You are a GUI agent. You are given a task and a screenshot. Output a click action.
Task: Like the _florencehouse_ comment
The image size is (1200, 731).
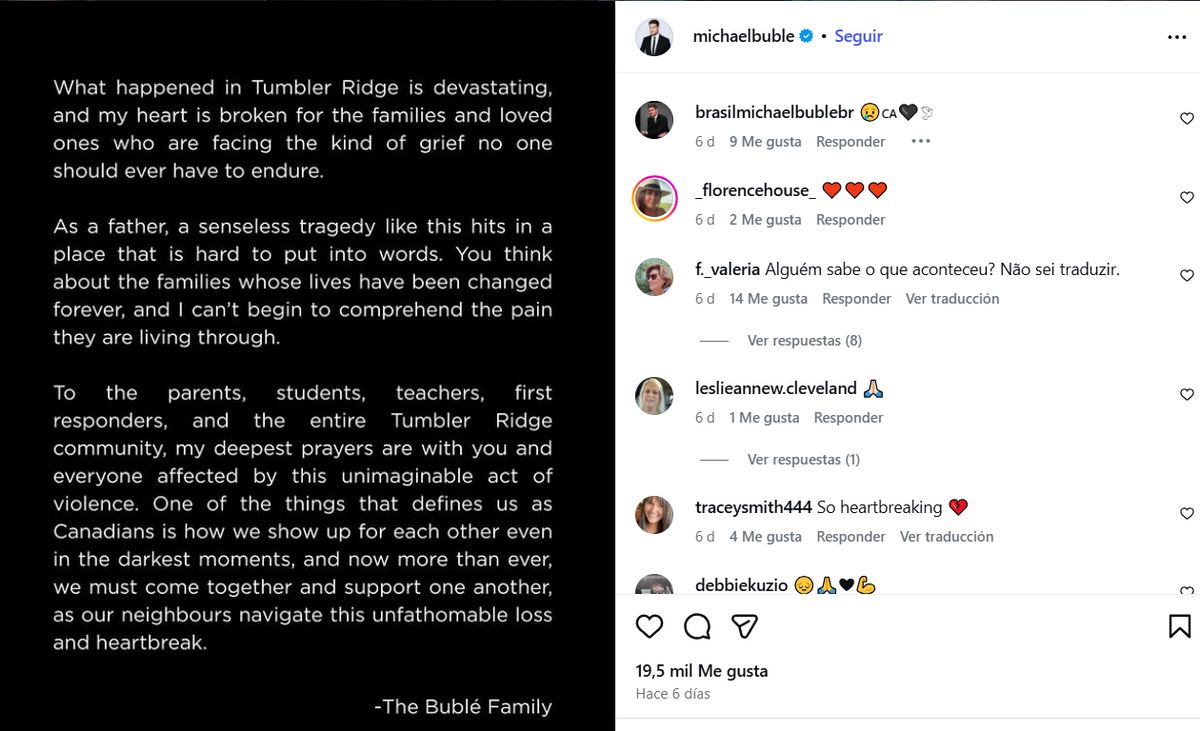[1187, 198]
